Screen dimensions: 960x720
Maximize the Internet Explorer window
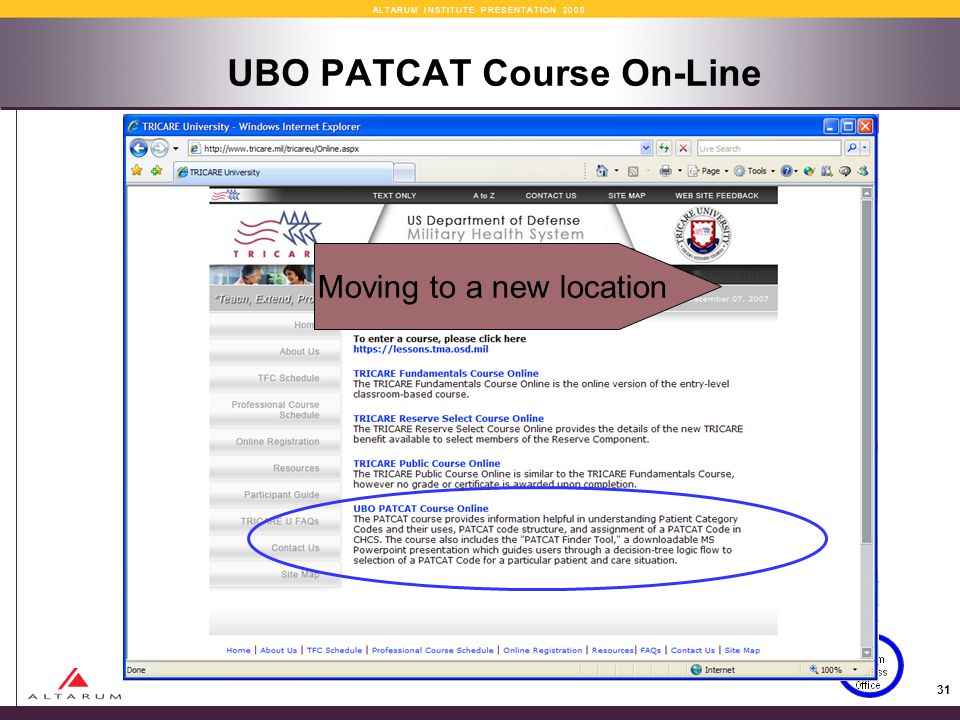coord(848,126)
